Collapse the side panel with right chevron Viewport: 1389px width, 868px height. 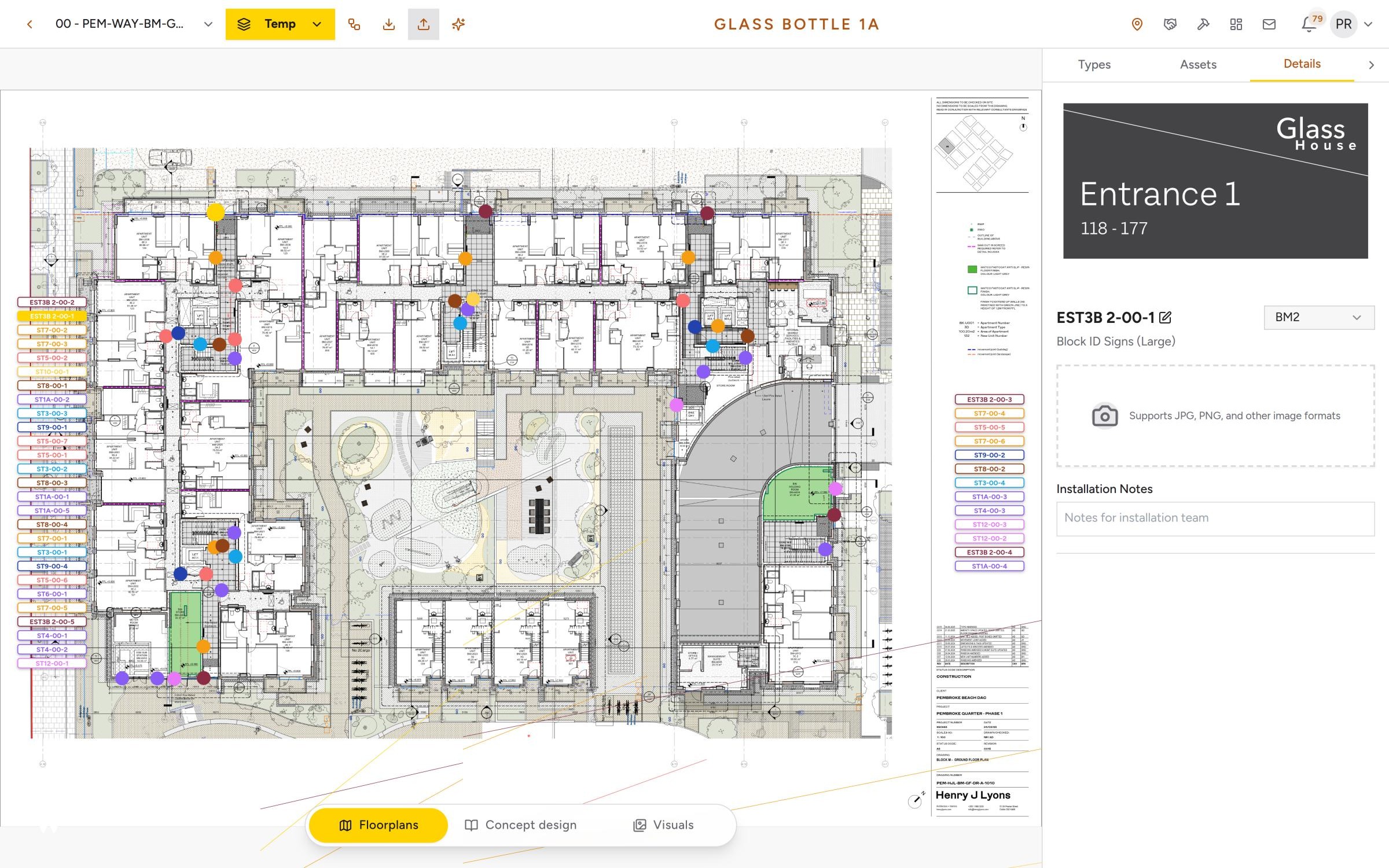1371,65
